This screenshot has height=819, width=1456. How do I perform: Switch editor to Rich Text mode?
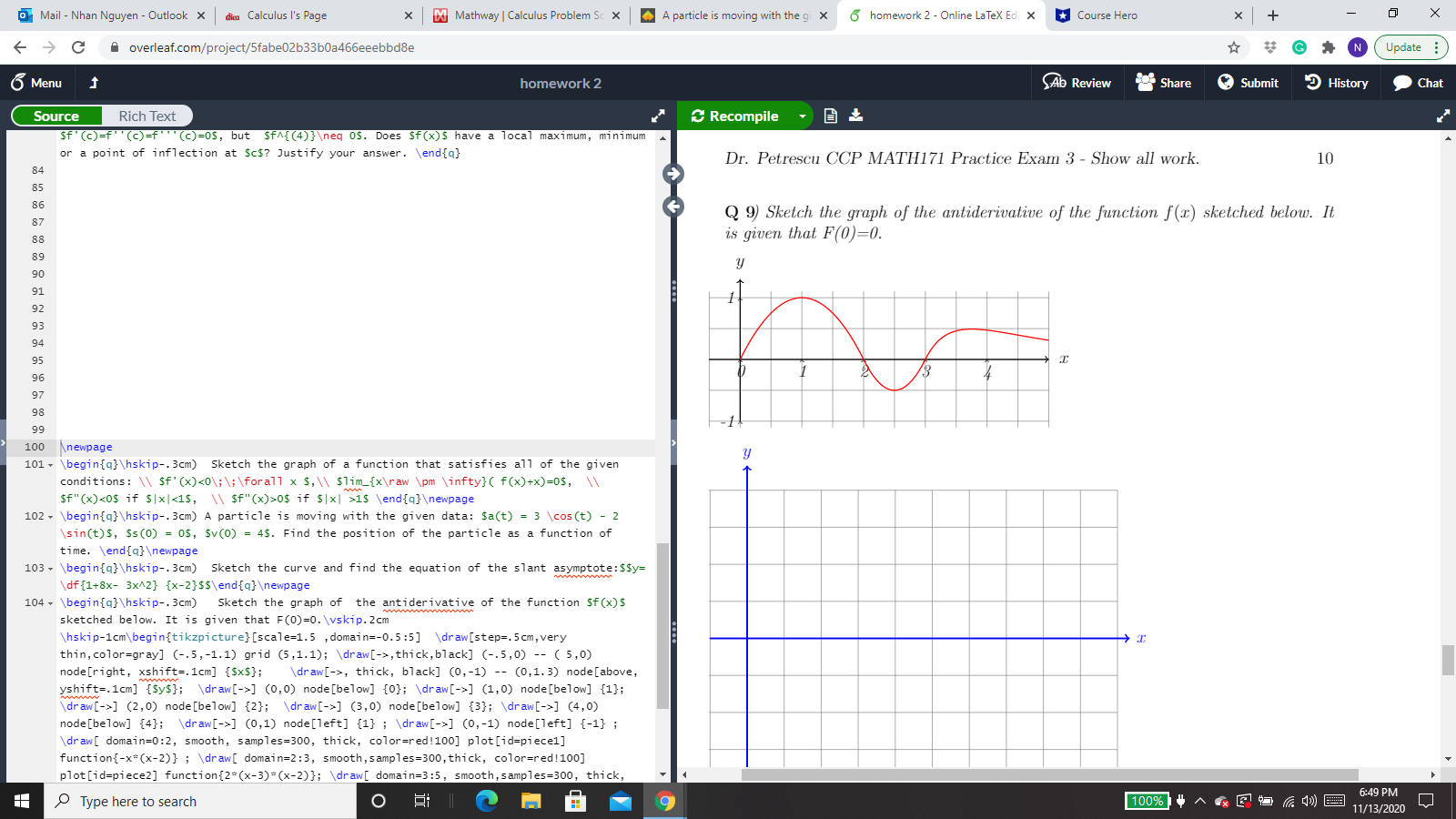147,116
